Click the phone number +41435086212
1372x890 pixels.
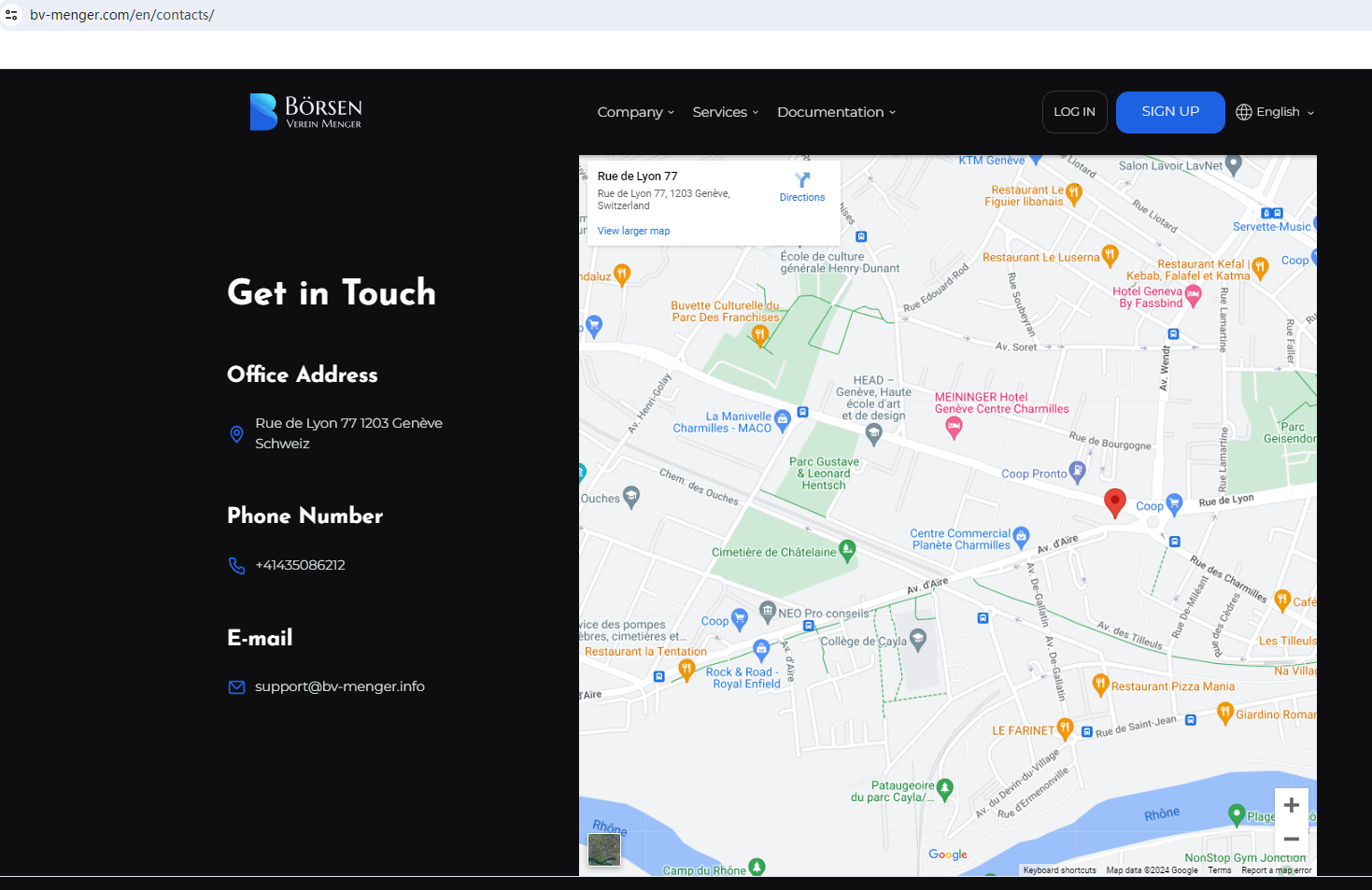[x=300, y=565]
